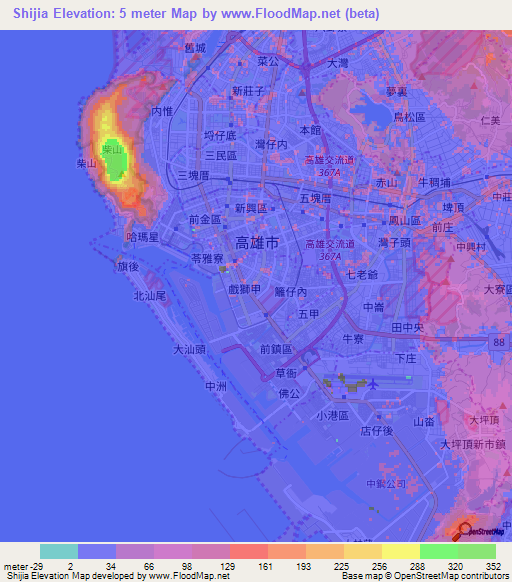
Task: Click the OpenStreetMap magnifier logo
Action: click(478, 532)
